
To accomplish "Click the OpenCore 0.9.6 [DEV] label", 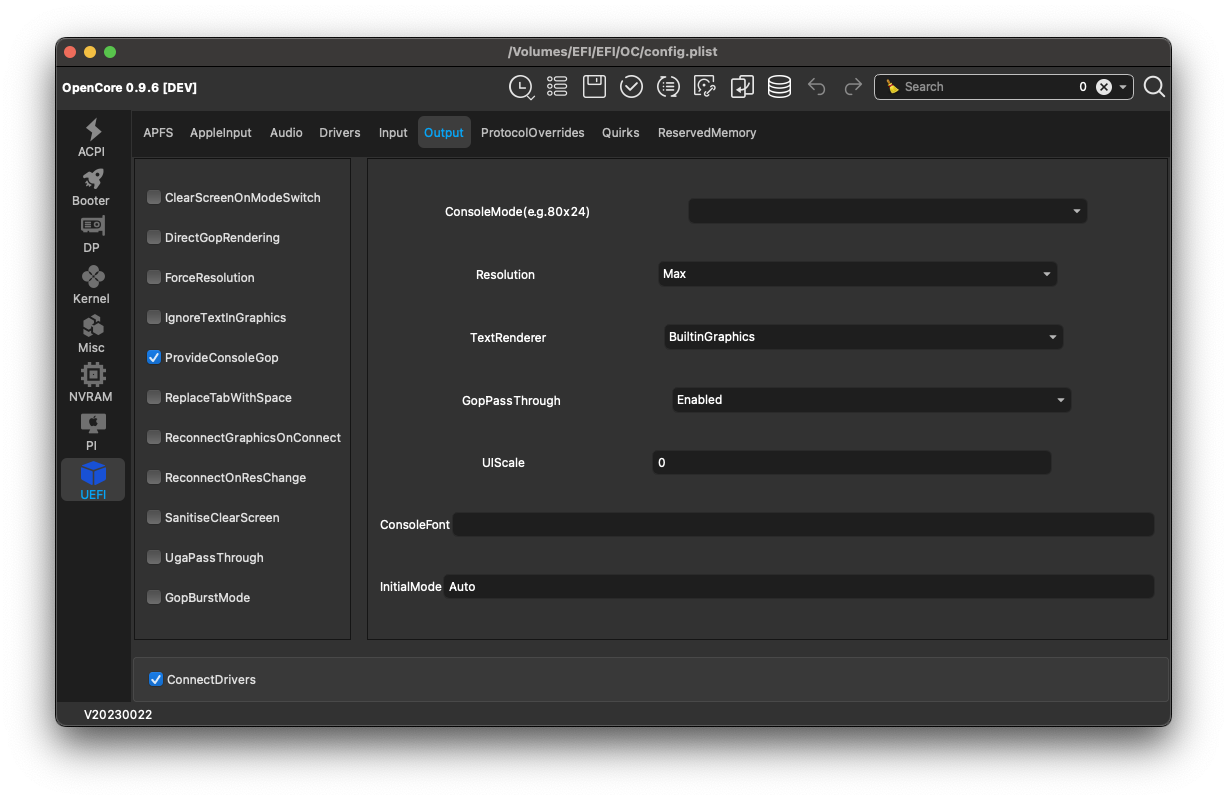I will 129,88.
